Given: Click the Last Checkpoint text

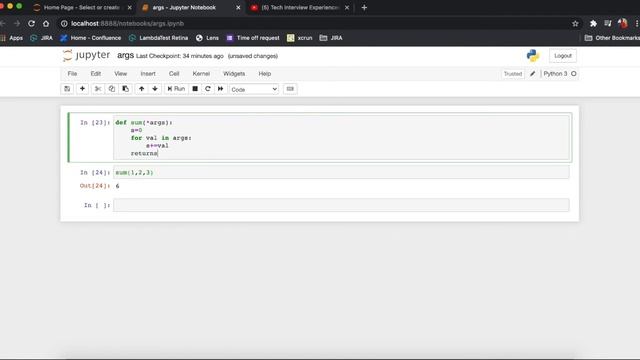Looking at the screenshot, I should (180, 56).
